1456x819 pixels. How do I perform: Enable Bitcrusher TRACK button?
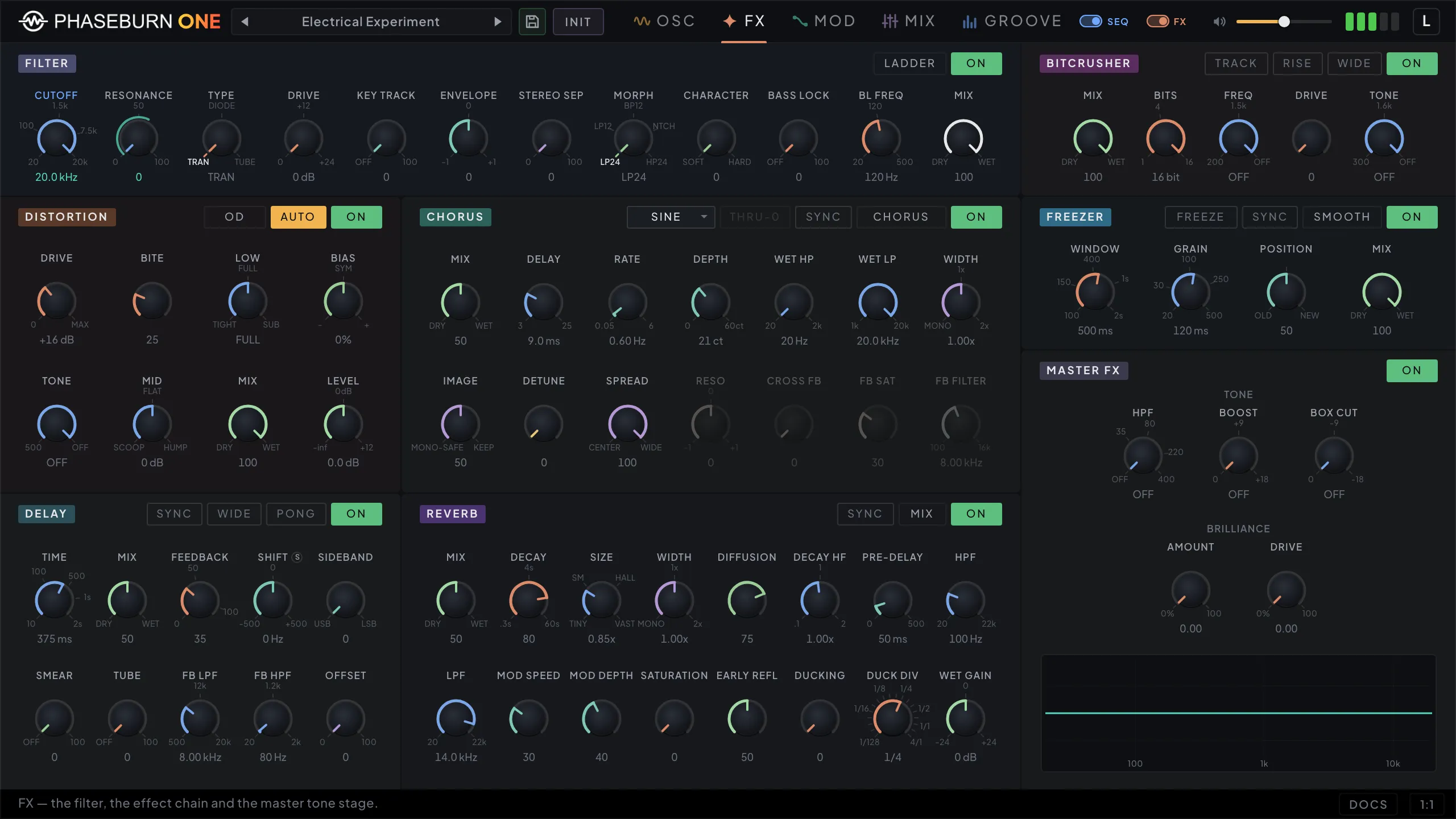1236,63
